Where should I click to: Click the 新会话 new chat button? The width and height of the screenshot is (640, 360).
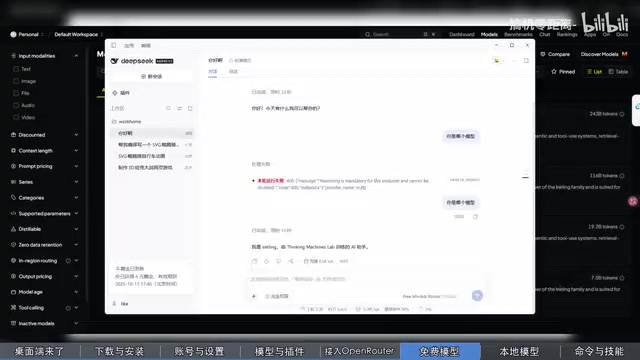[151, 77]
